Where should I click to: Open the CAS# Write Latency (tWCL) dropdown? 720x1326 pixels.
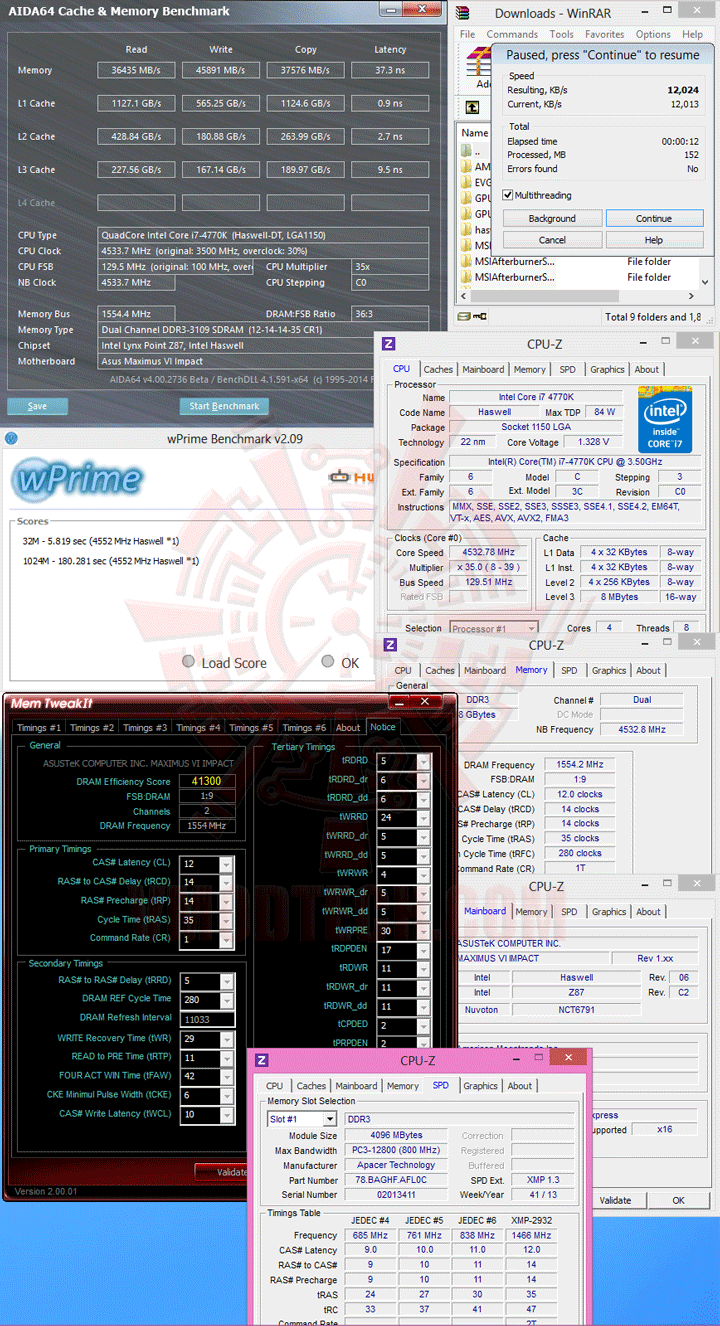pos(226,1115)
